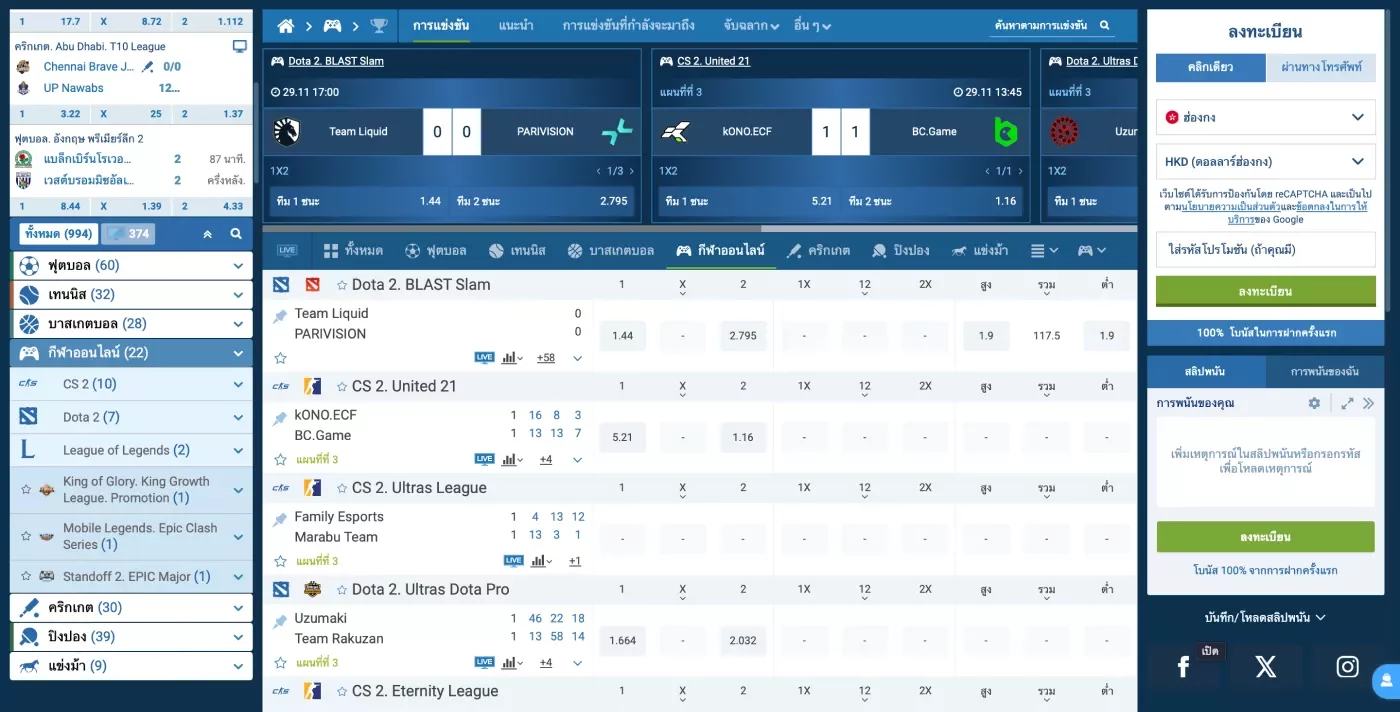Pin the kONO.ECF vs BC.Game match
1400x712 pixels.
(280, 419)
